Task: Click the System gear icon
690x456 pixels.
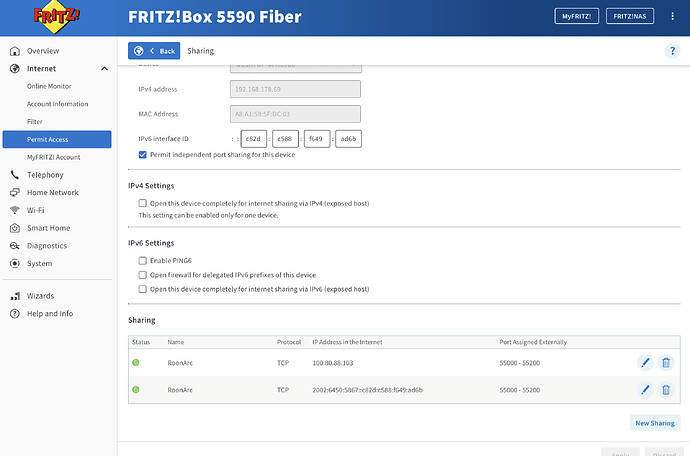Action: tap(15, 263)
